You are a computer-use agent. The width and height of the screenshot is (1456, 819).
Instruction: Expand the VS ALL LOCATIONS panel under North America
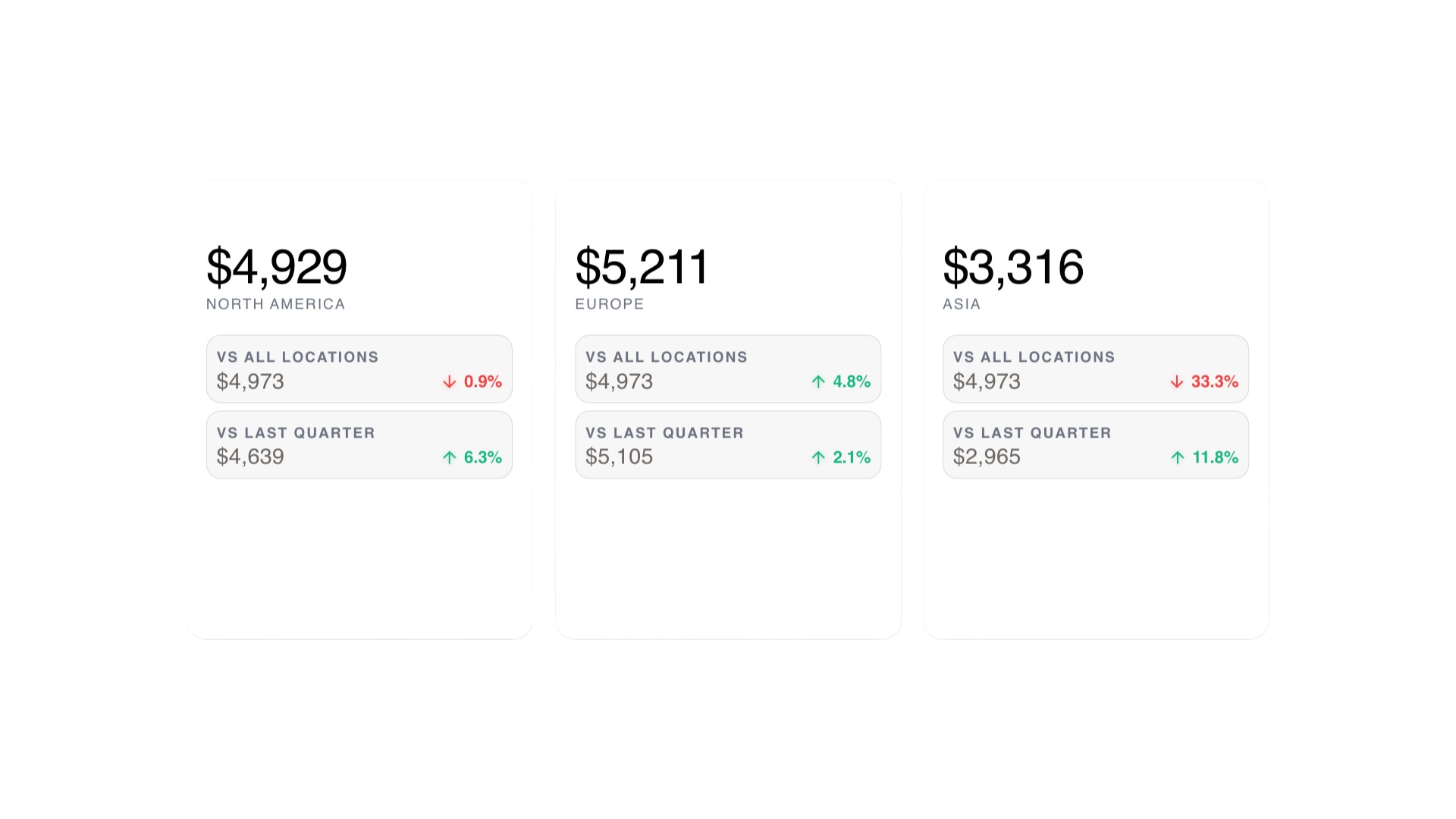359,369
